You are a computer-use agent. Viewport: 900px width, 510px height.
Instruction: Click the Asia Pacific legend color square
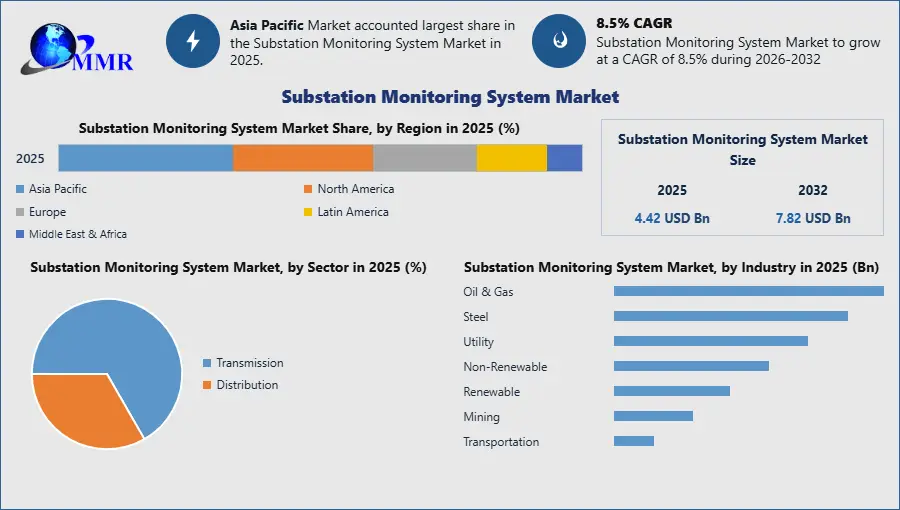[20, 189]
